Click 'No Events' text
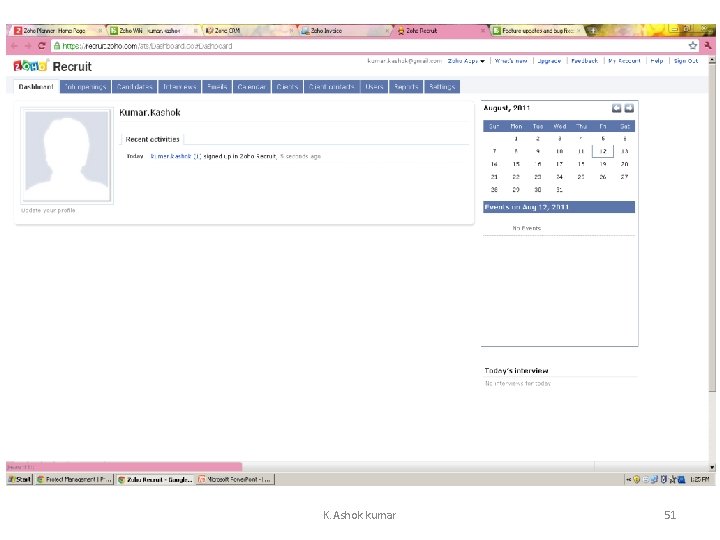Image resolution: width=720 pixels, height=540 pixels. click(x=527, y=228)
